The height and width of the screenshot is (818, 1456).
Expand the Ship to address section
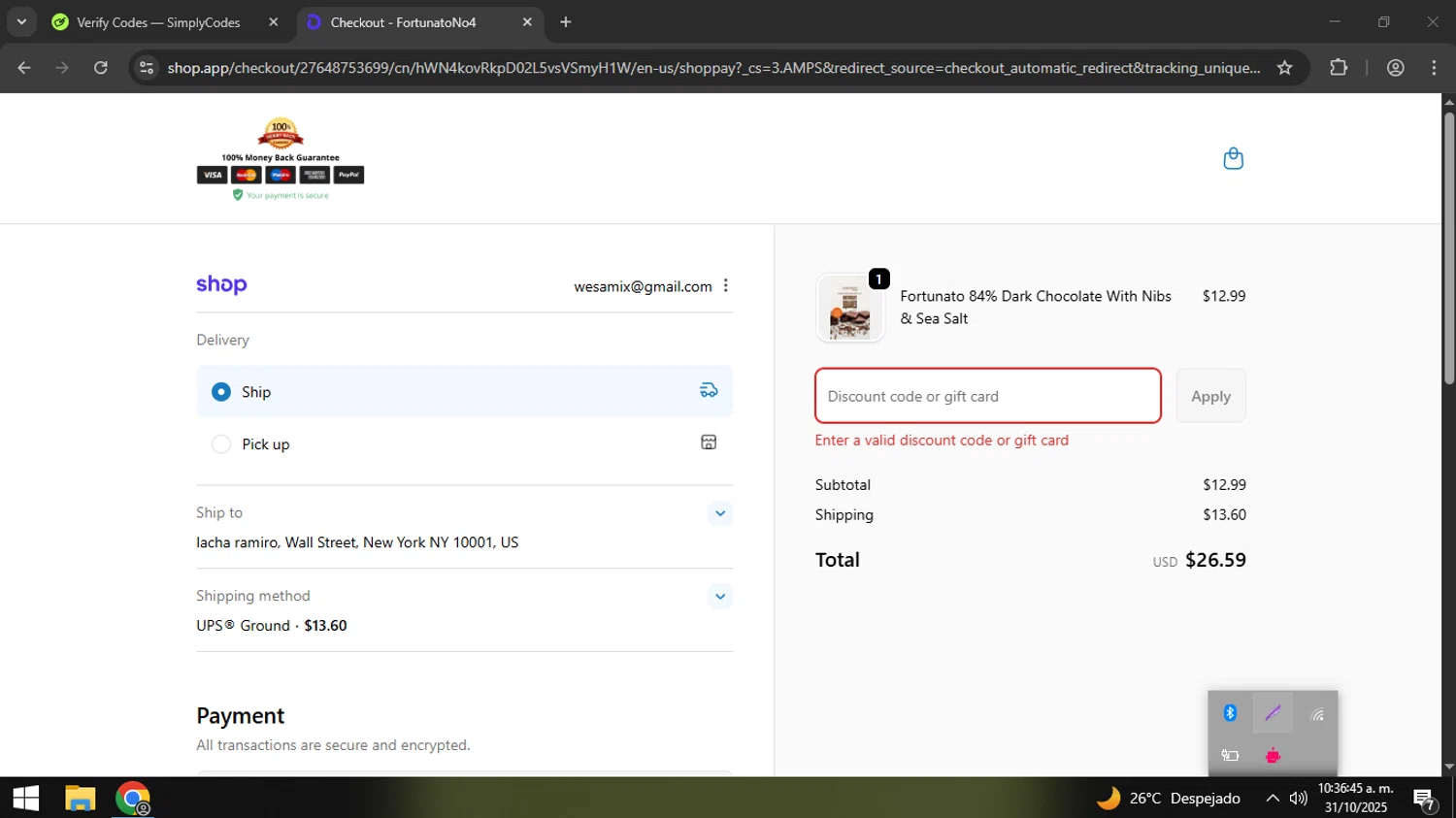719,512
